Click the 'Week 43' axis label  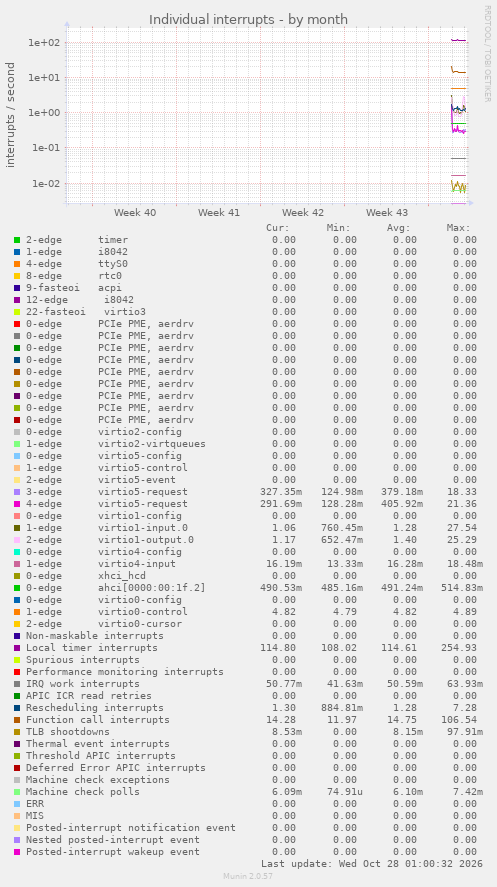pos(387,213)
